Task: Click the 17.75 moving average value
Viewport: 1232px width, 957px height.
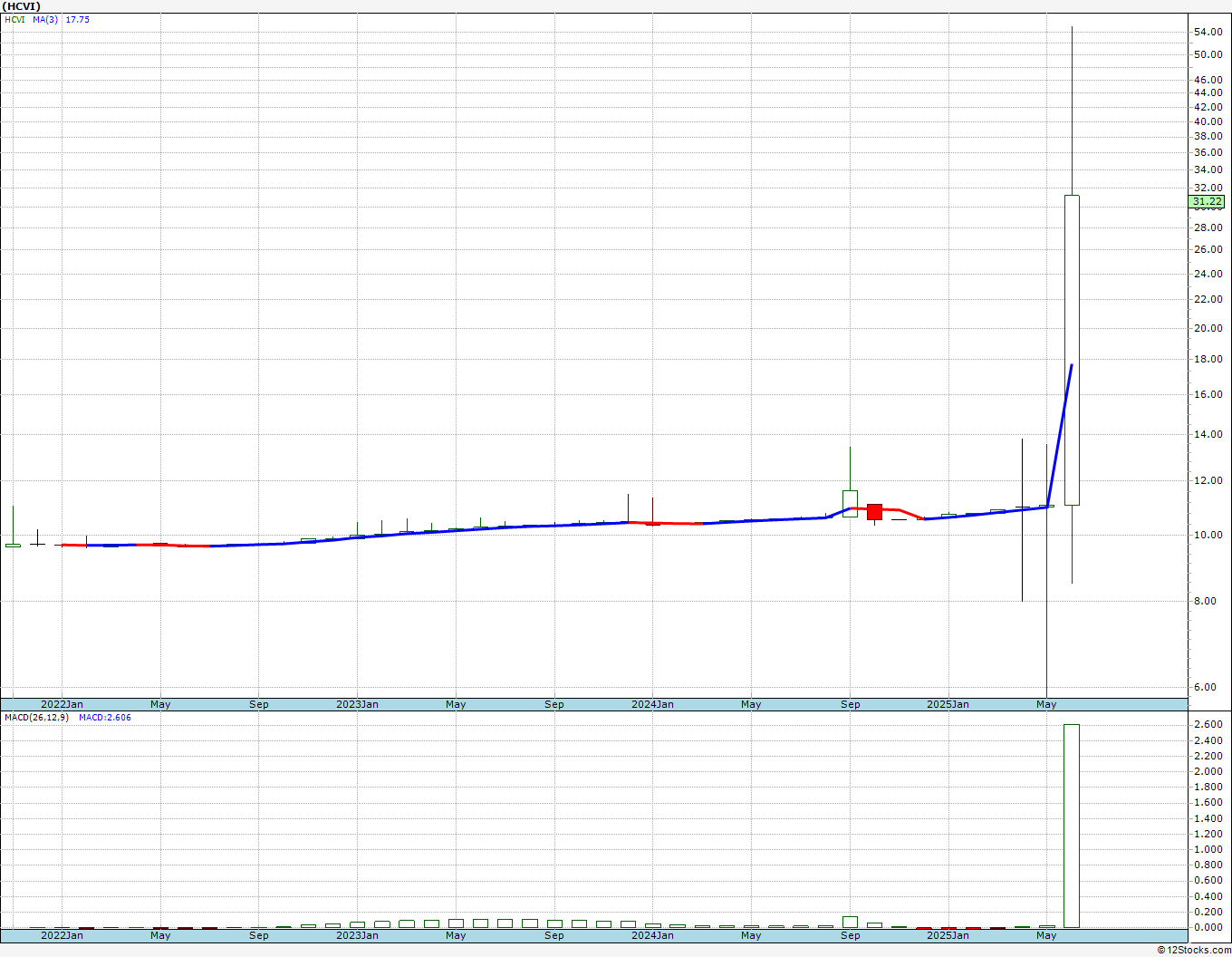Action: [x=78, y=19]
